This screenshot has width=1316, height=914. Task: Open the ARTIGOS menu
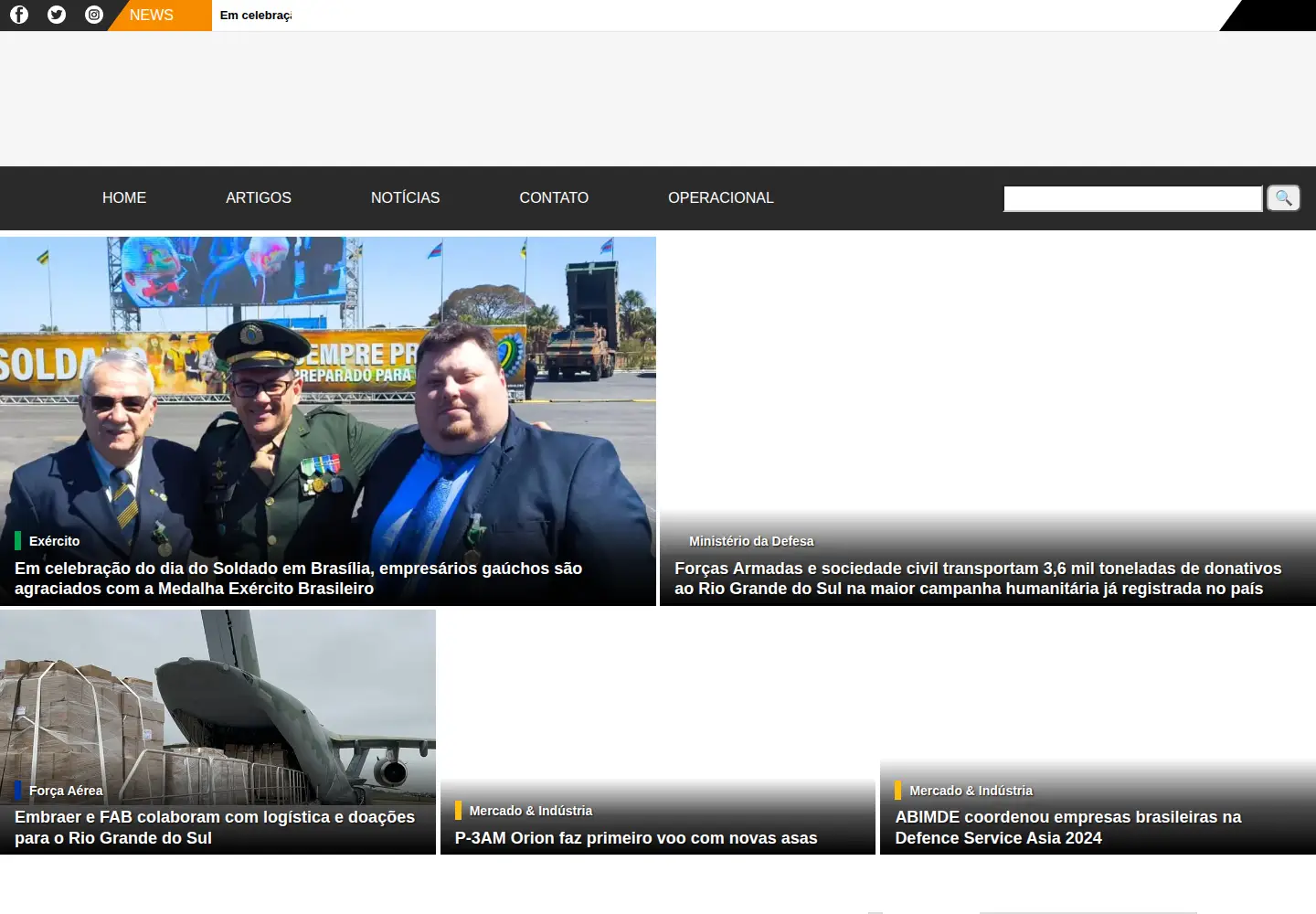click(259, 197)
